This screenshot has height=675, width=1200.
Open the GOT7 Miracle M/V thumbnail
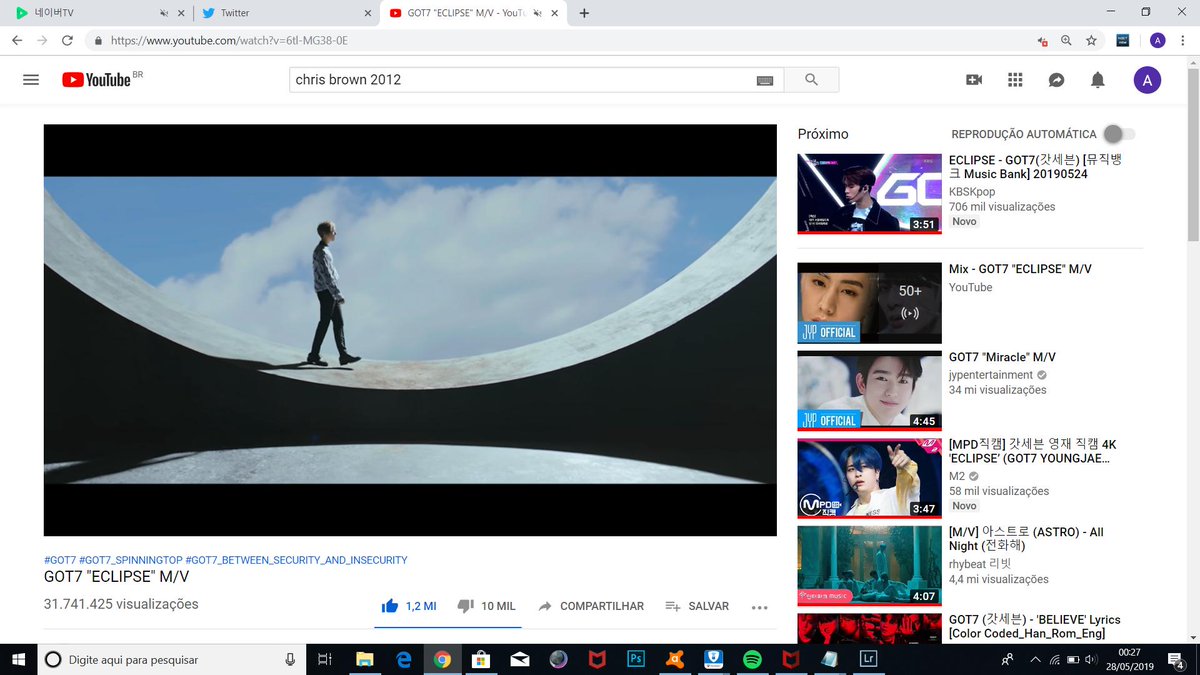click(870, 391)
